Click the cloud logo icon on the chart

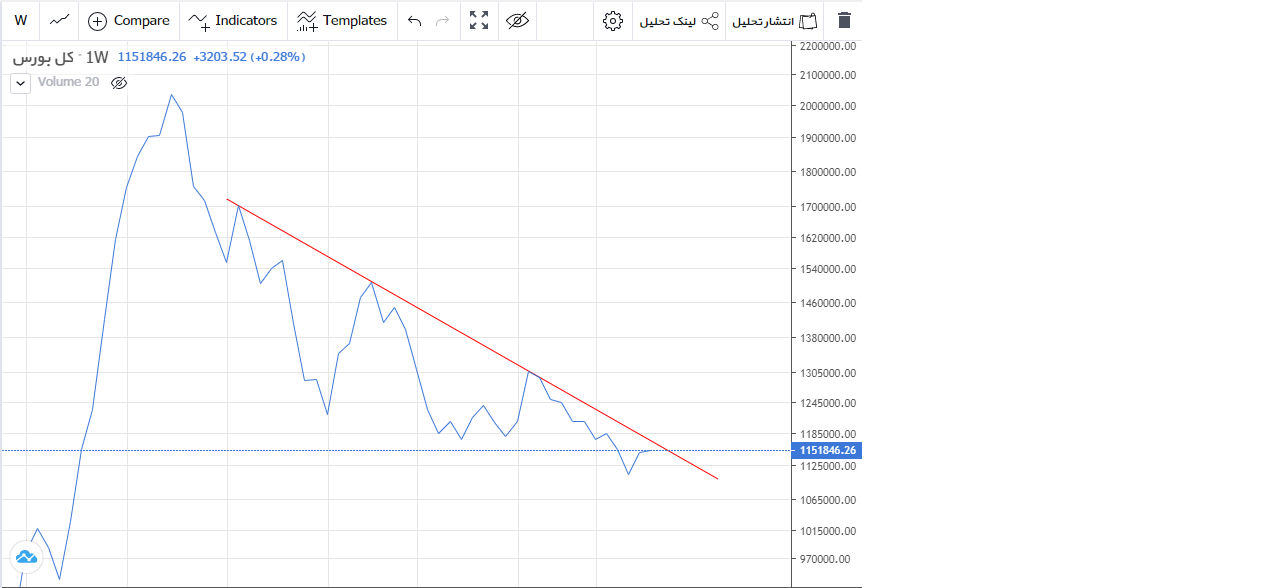(x=25, y=557)
